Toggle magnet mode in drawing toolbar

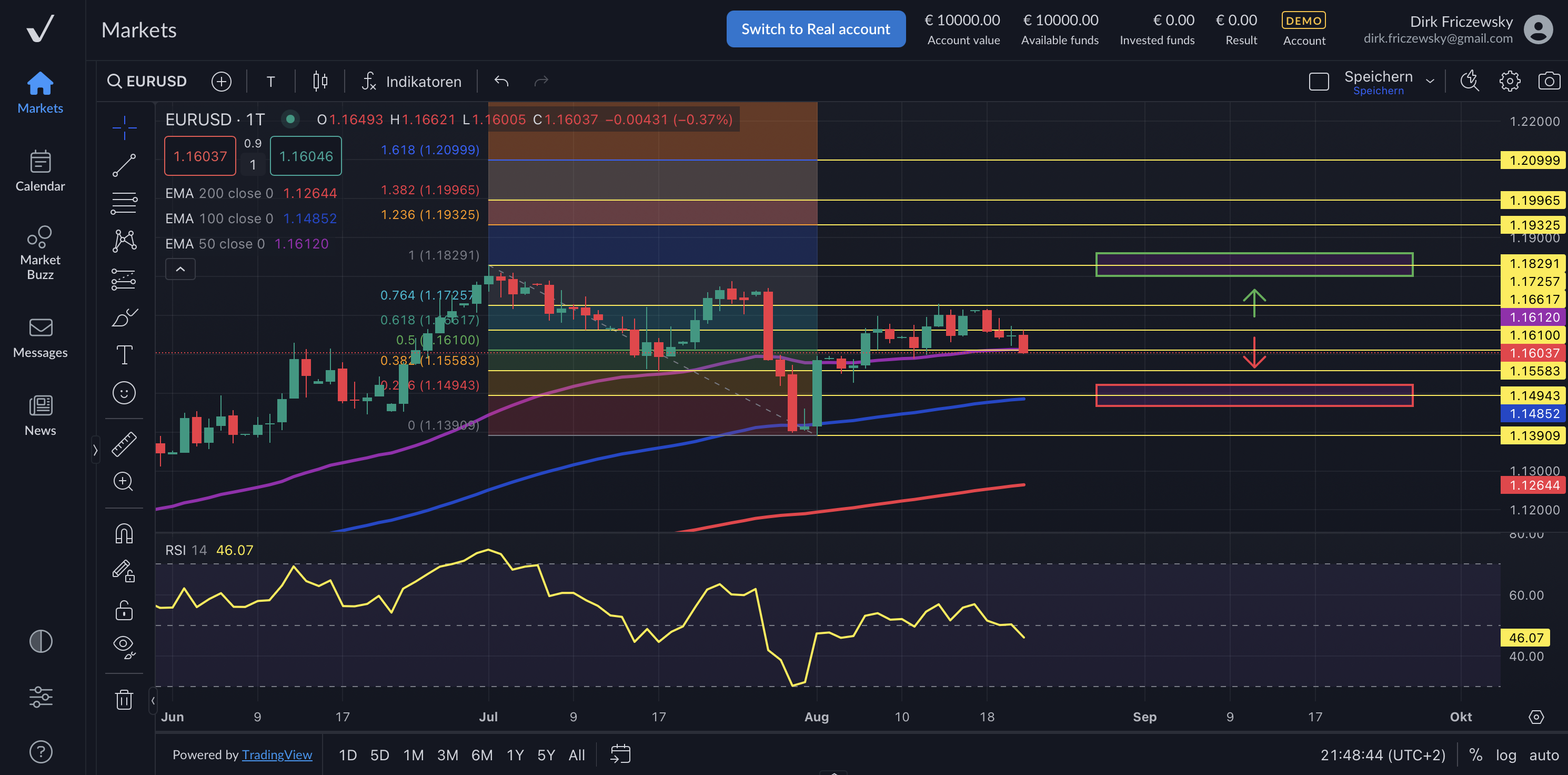tap(124, 533)
